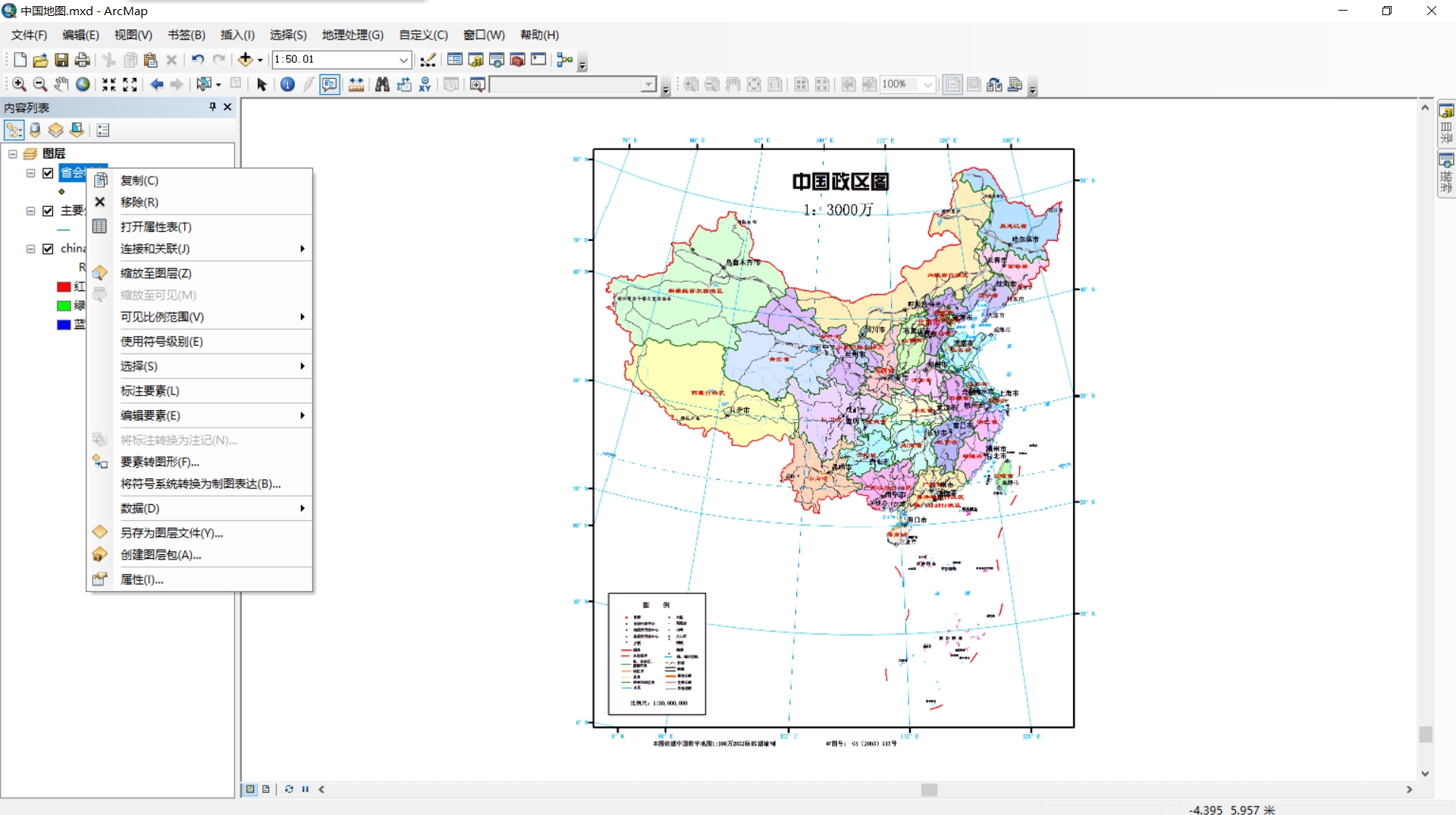Select the Pan hand tool
This screenshot has height=815, width=1456.
61,85
